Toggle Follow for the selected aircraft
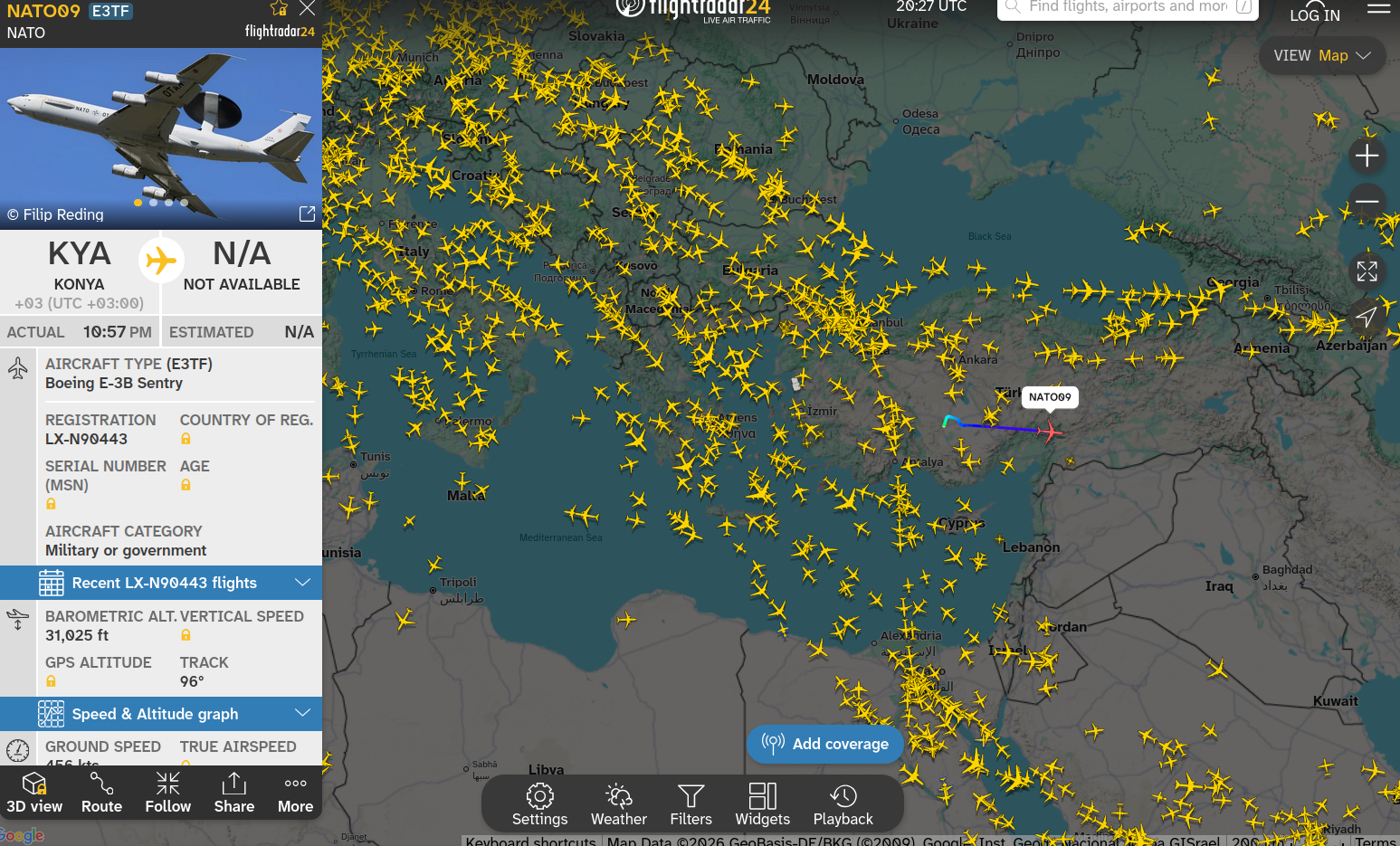The height and width of the screenshot is (846, 1400). click(x=168, y=793)
